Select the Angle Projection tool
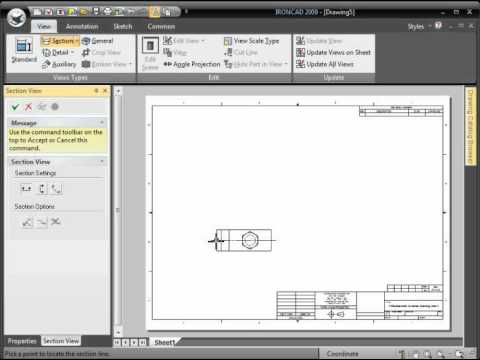Image resolution: width=480 pixels, height=360 pixels. (x=192, y=64)
